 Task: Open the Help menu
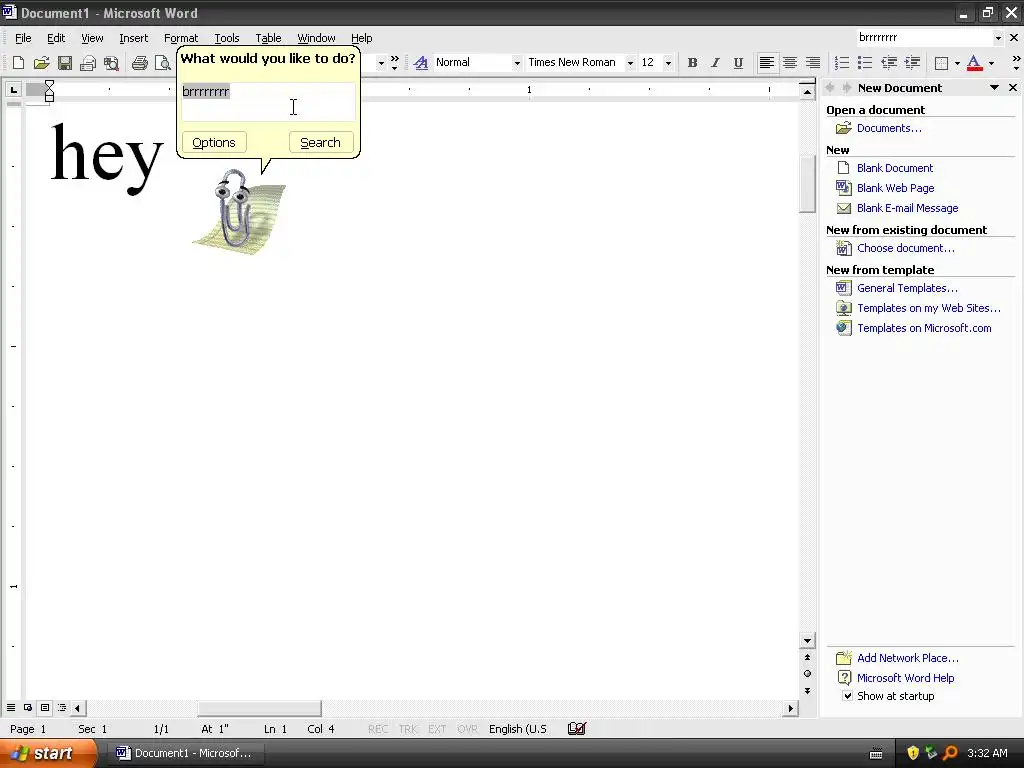[x=361, y=38]
